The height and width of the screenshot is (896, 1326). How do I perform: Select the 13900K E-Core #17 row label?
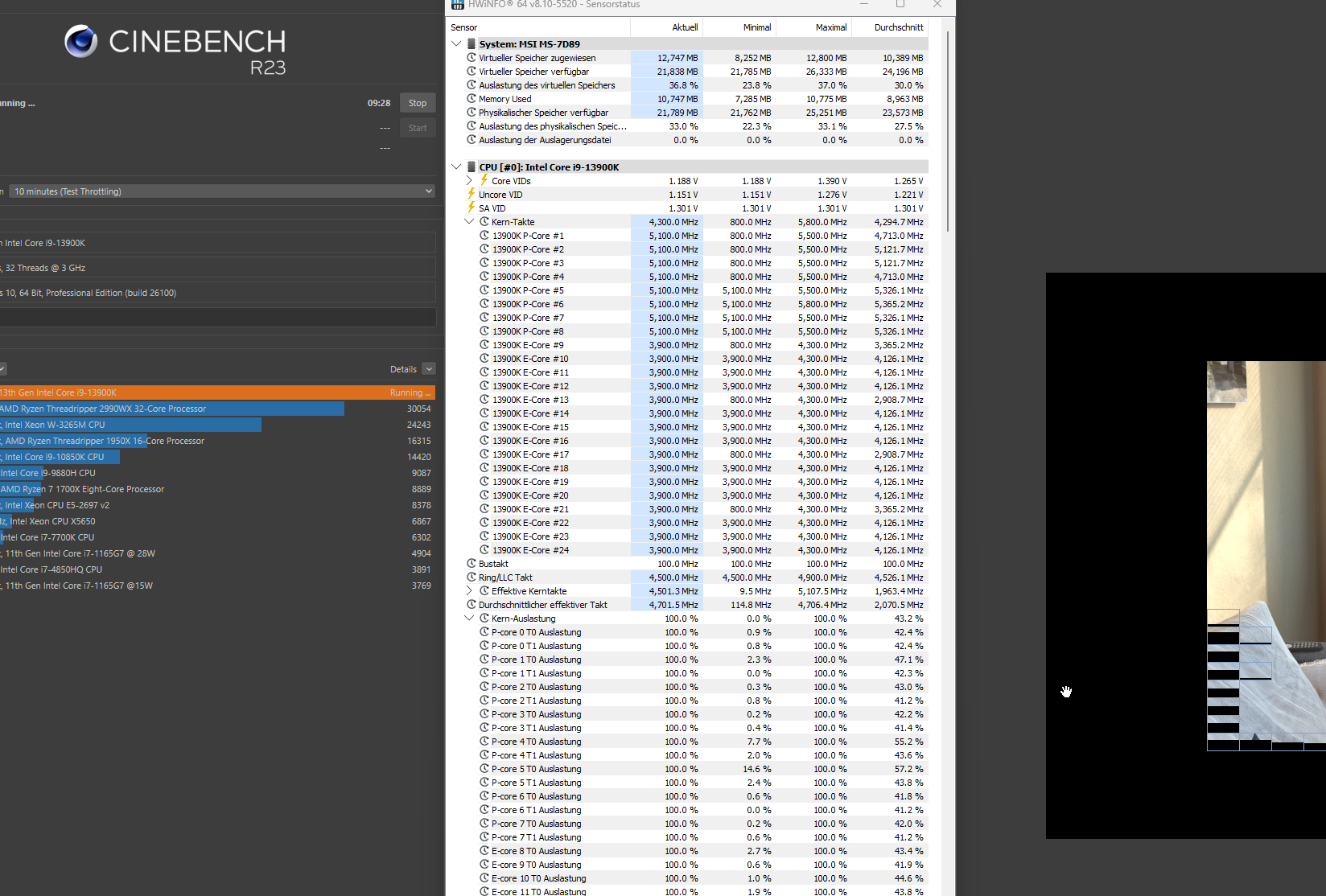point(530,454)
